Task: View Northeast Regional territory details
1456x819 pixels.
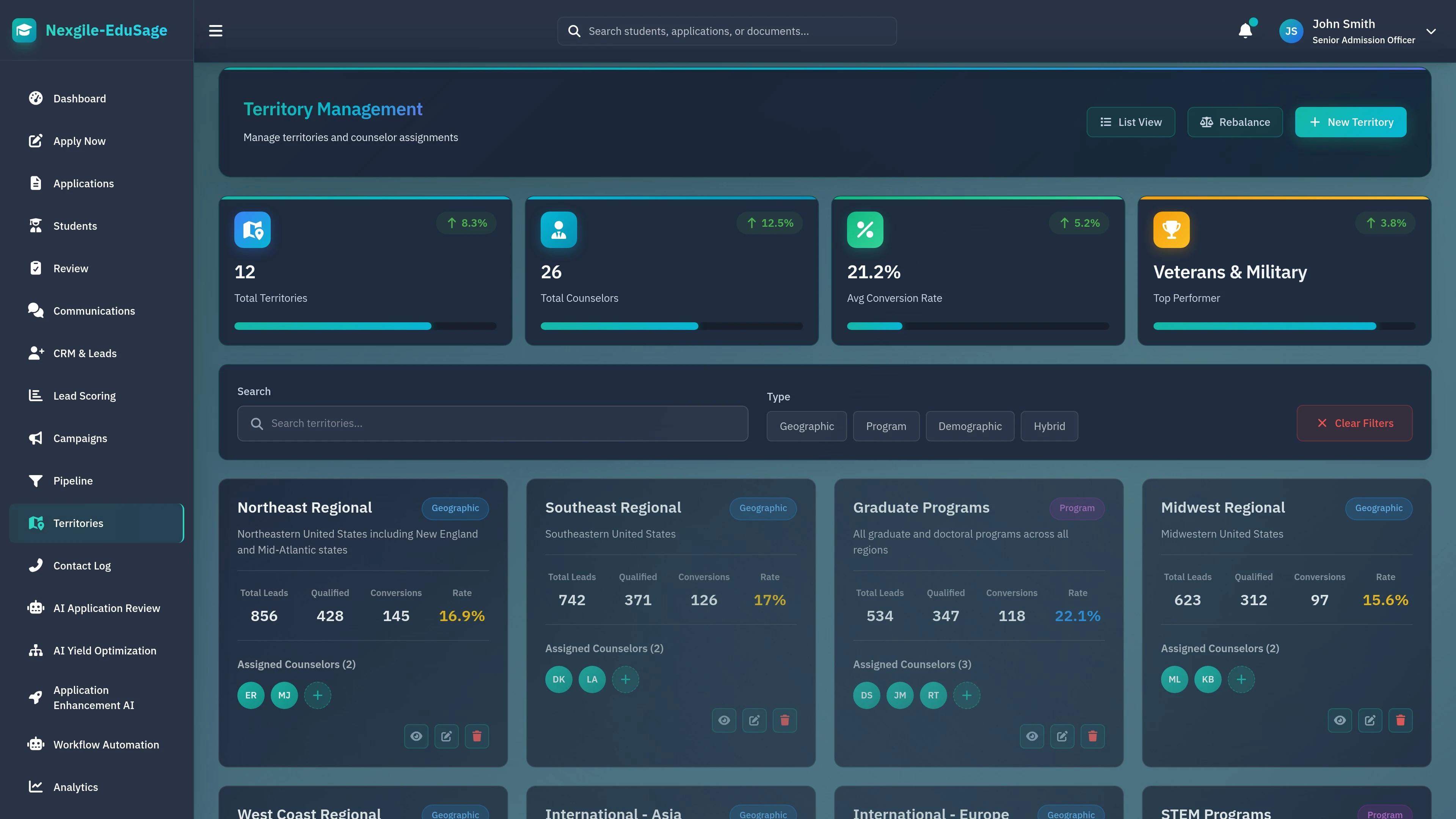Action: pos(416,736)
